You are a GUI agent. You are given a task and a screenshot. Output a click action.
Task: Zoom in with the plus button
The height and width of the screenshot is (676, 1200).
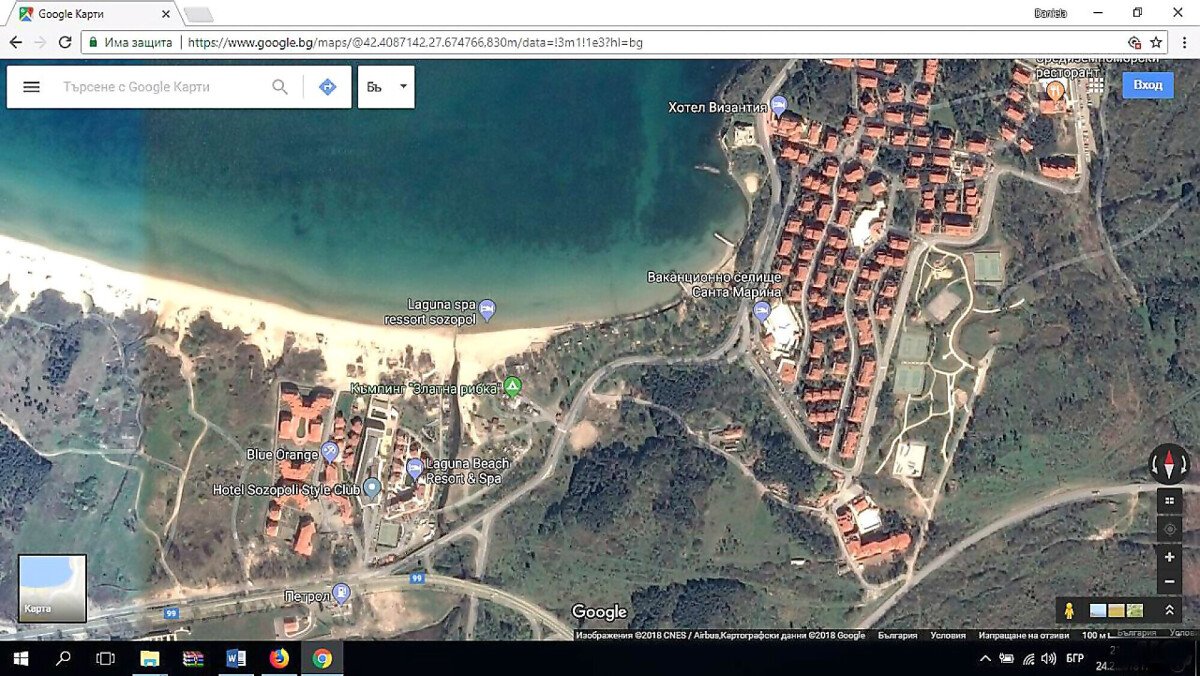(x=1169, y=557)
